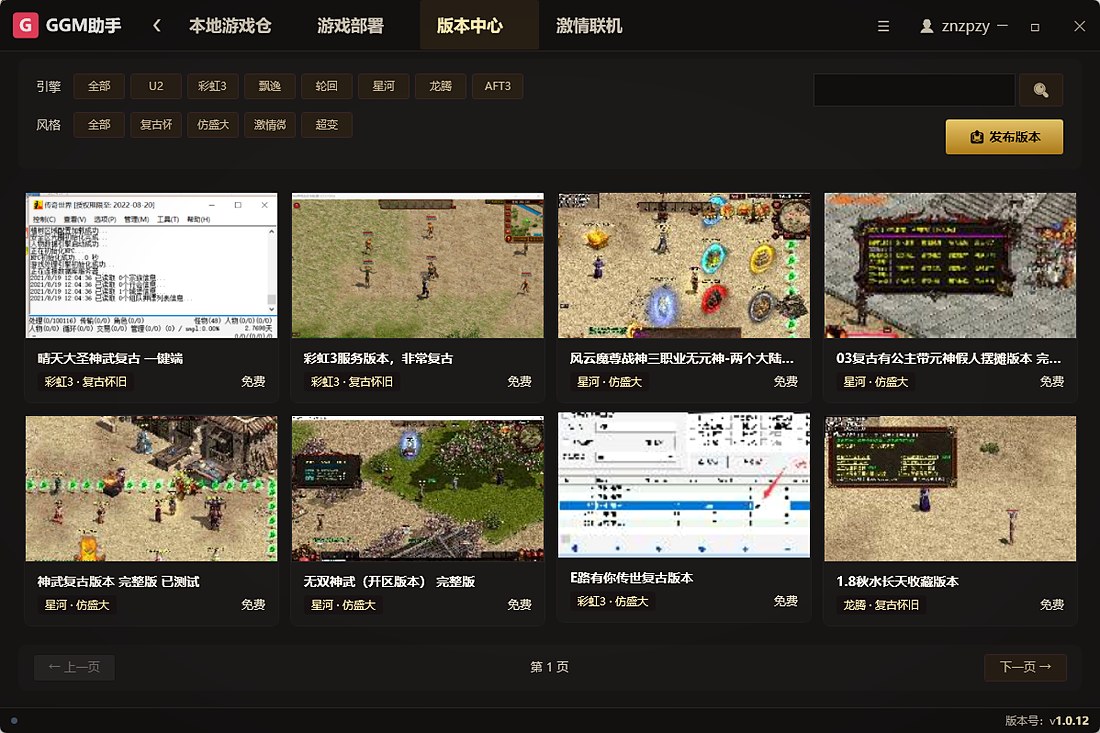Filter style by 全部
This screenshot has height=733, width=1100.
(99, 125)
